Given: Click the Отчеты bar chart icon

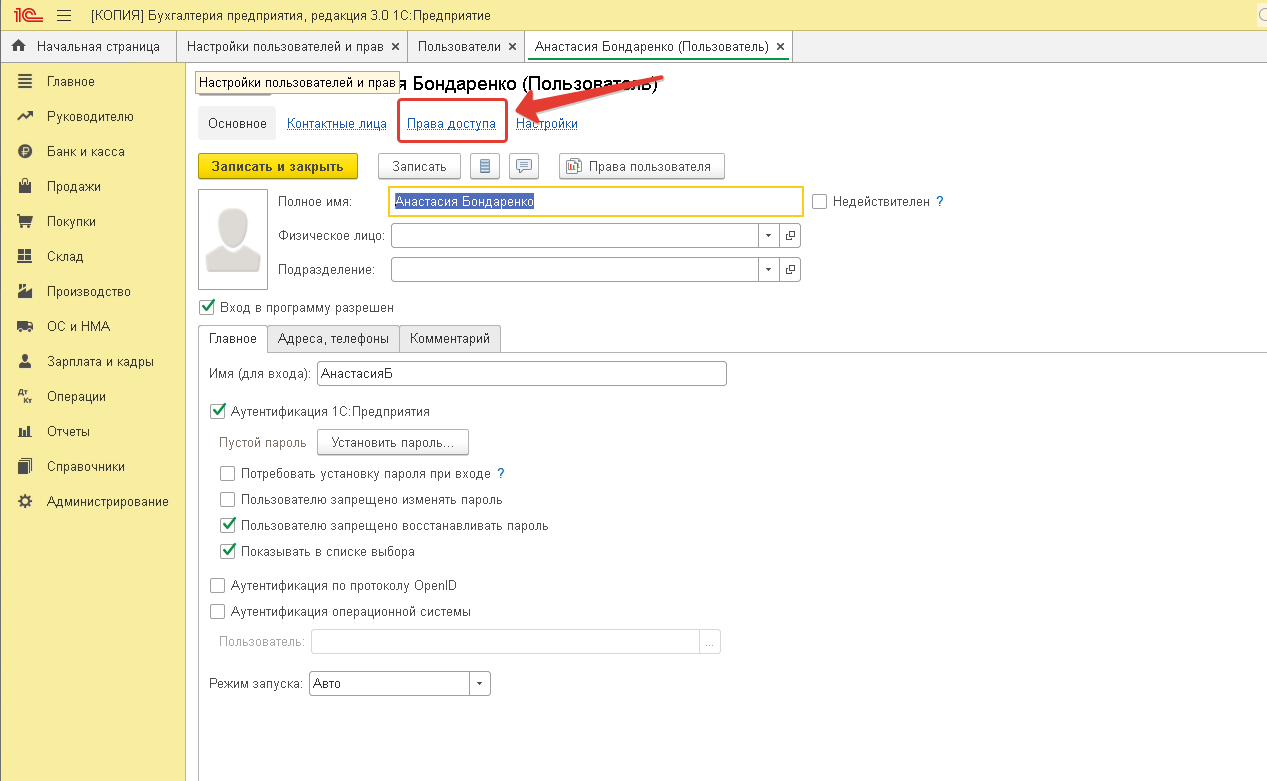Looking at the screenshot, I should click(26, 431).
